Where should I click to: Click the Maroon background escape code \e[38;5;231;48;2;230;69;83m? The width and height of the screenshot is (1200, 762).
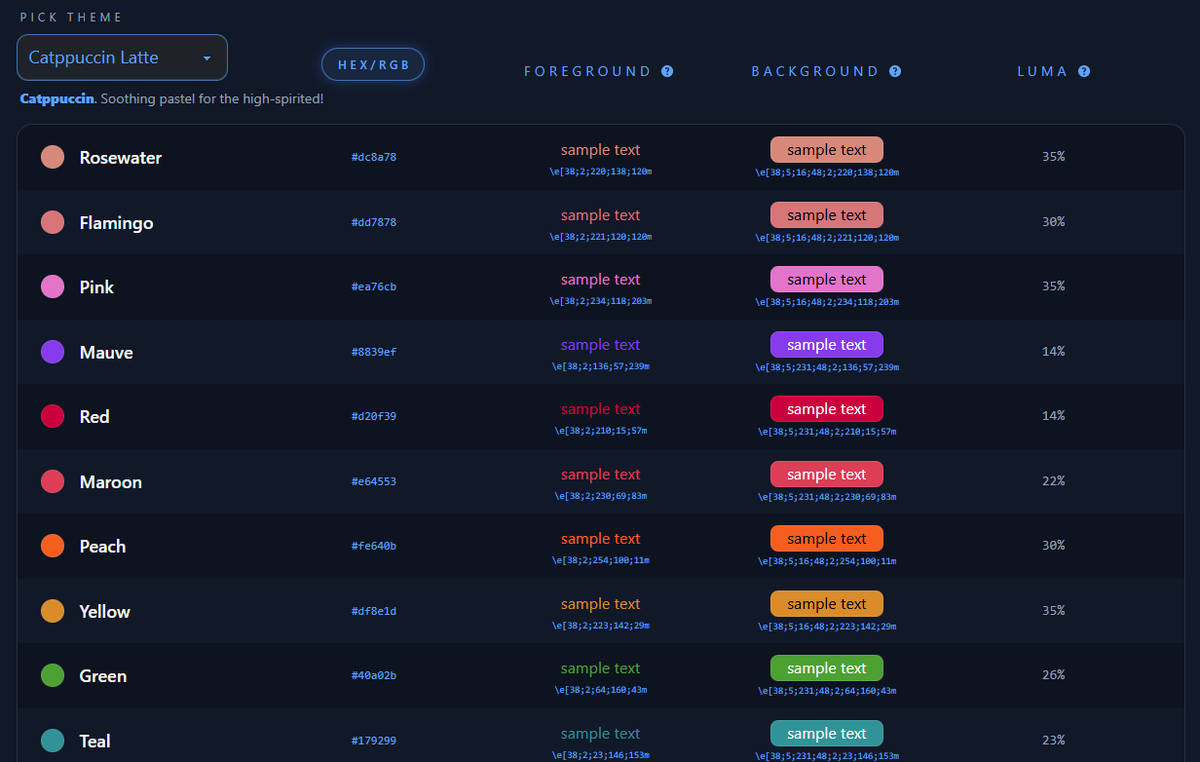click(x=827, y=497)
